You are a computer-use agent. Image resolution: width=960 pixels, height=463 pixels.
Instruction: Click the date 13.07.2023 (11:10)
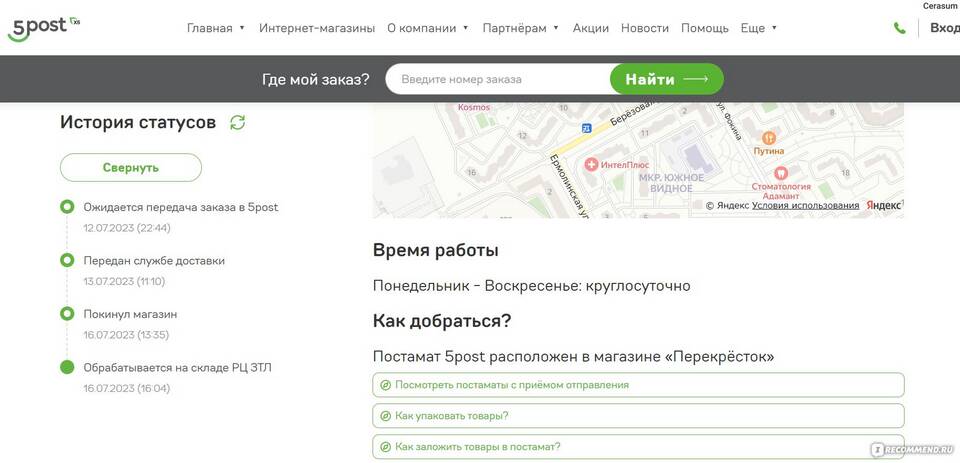click(124, 282)
